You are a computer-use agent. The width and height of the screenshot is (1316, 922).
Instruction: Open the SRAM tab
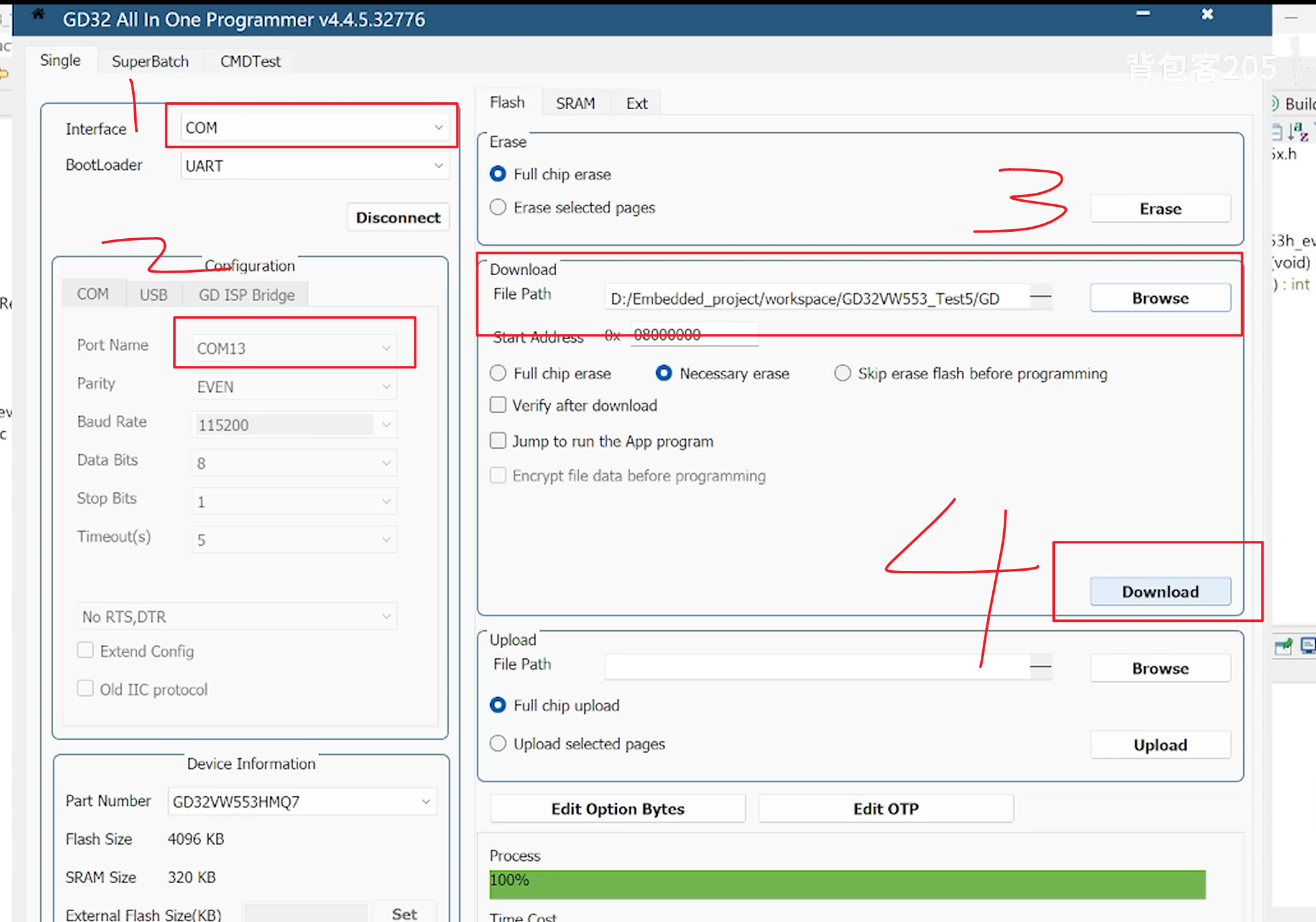pos(575,103)
